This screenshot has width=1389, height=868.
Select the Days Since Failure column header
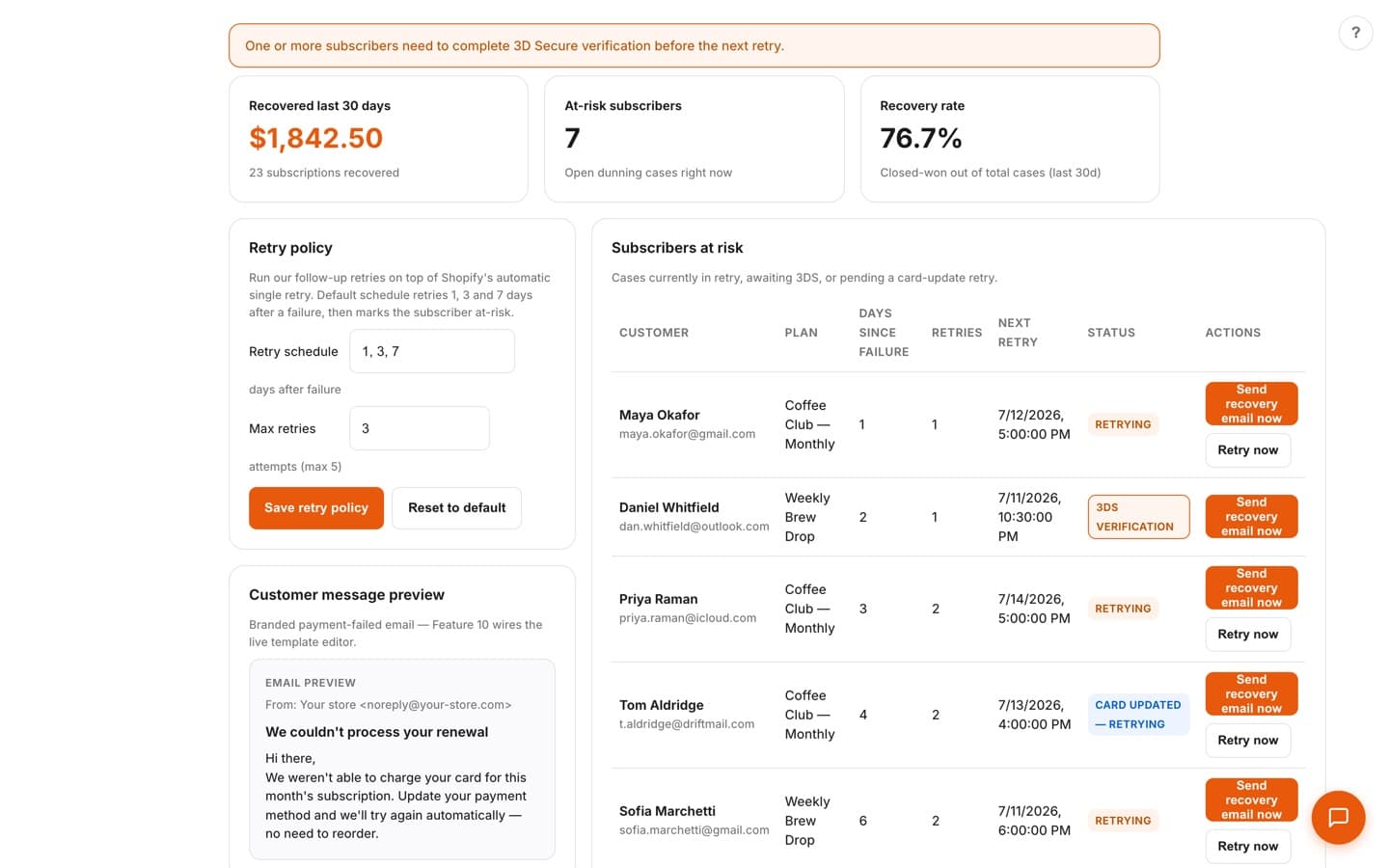click(x=884, y=333)
